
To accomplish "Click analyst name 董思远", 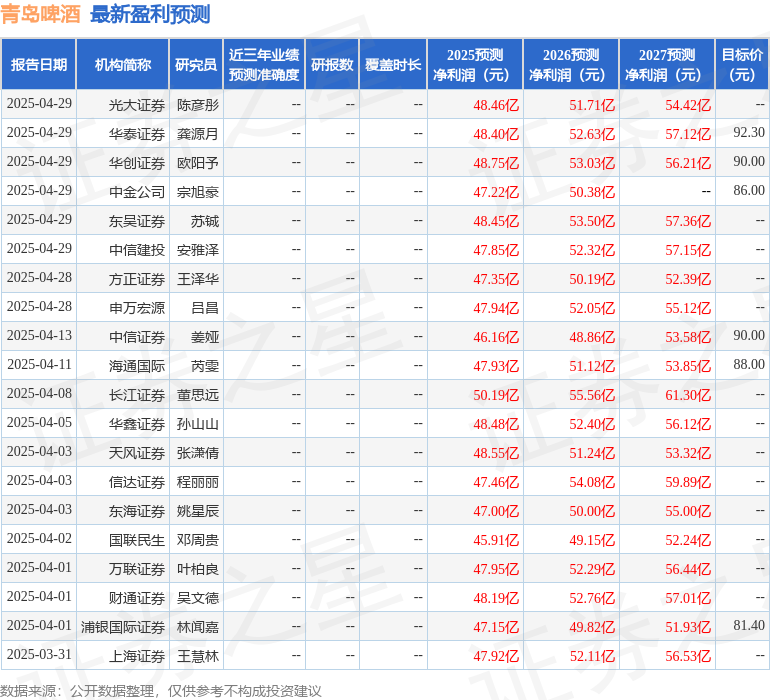I will [x=198, y=395].
